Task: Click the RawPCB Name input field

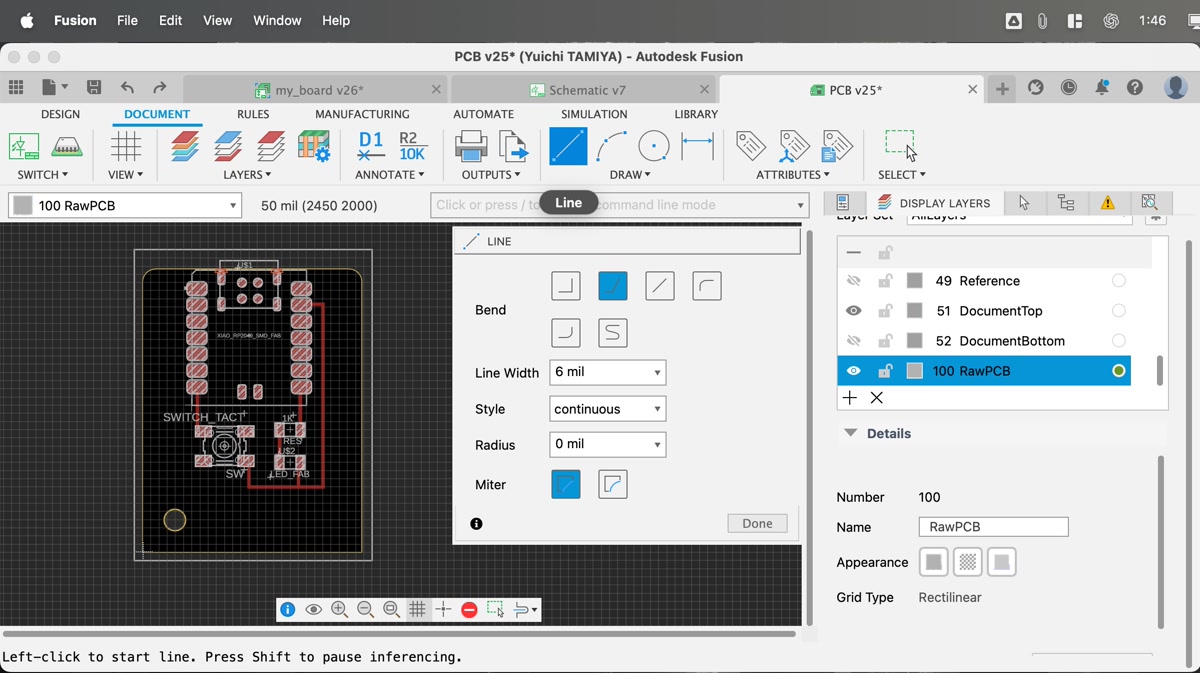Action: (x=993, y=527)
